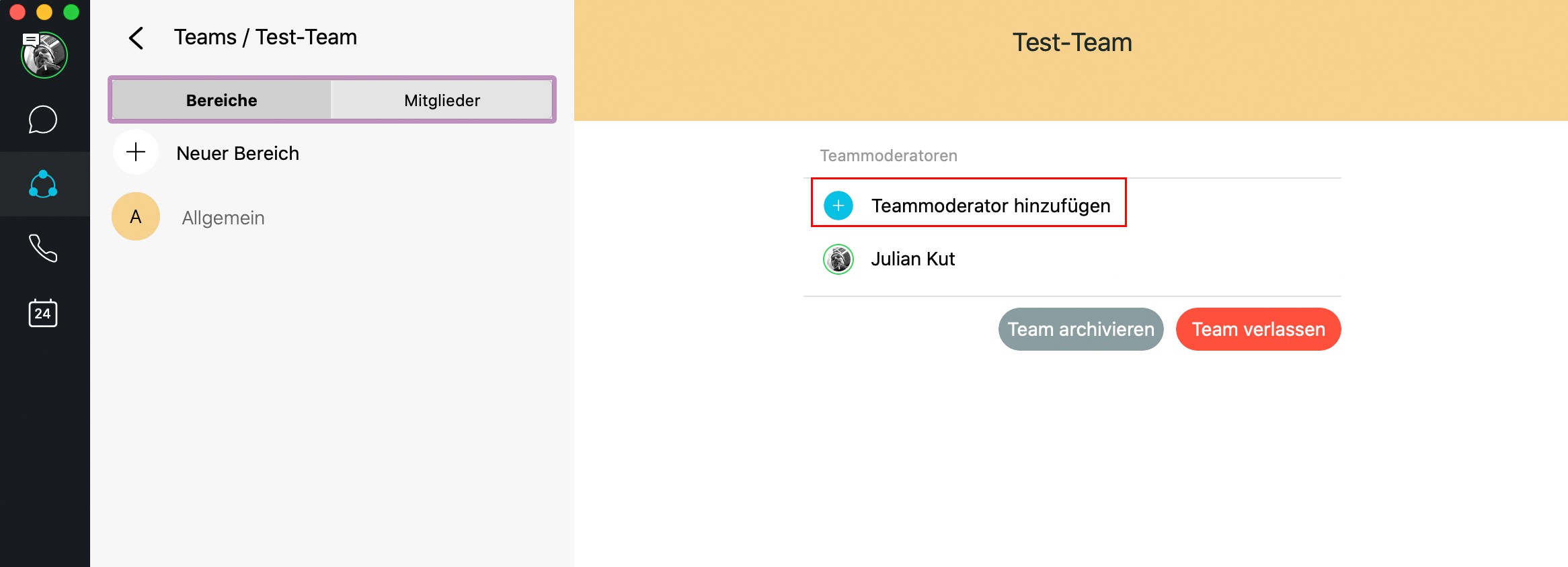Image resolution: width=1568 pixels, height=567 pixels.
Task: Switch to the Bereiche tab
Action: click(x=222, y=100)
